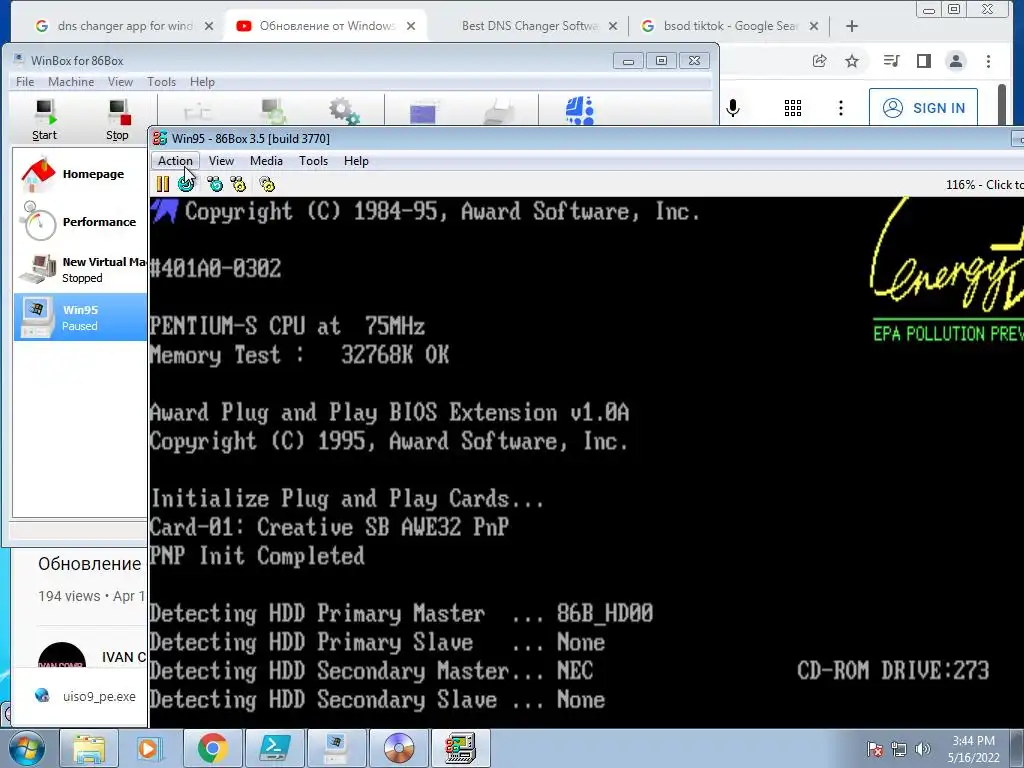Open YouTube apps grid icon
1024x768 pixels.
tap(793, 108)
